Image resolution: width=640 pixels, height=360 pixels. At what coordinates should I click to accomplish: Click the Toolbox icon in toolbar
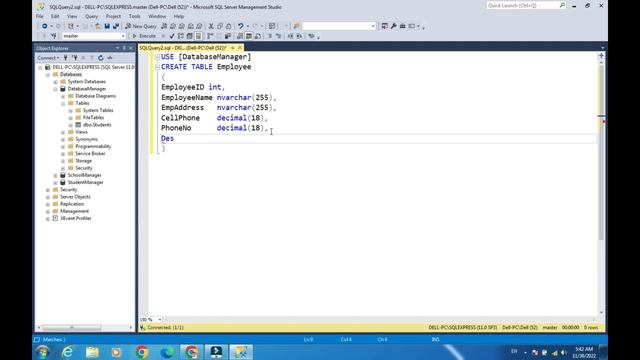click(x=402, y=26)
